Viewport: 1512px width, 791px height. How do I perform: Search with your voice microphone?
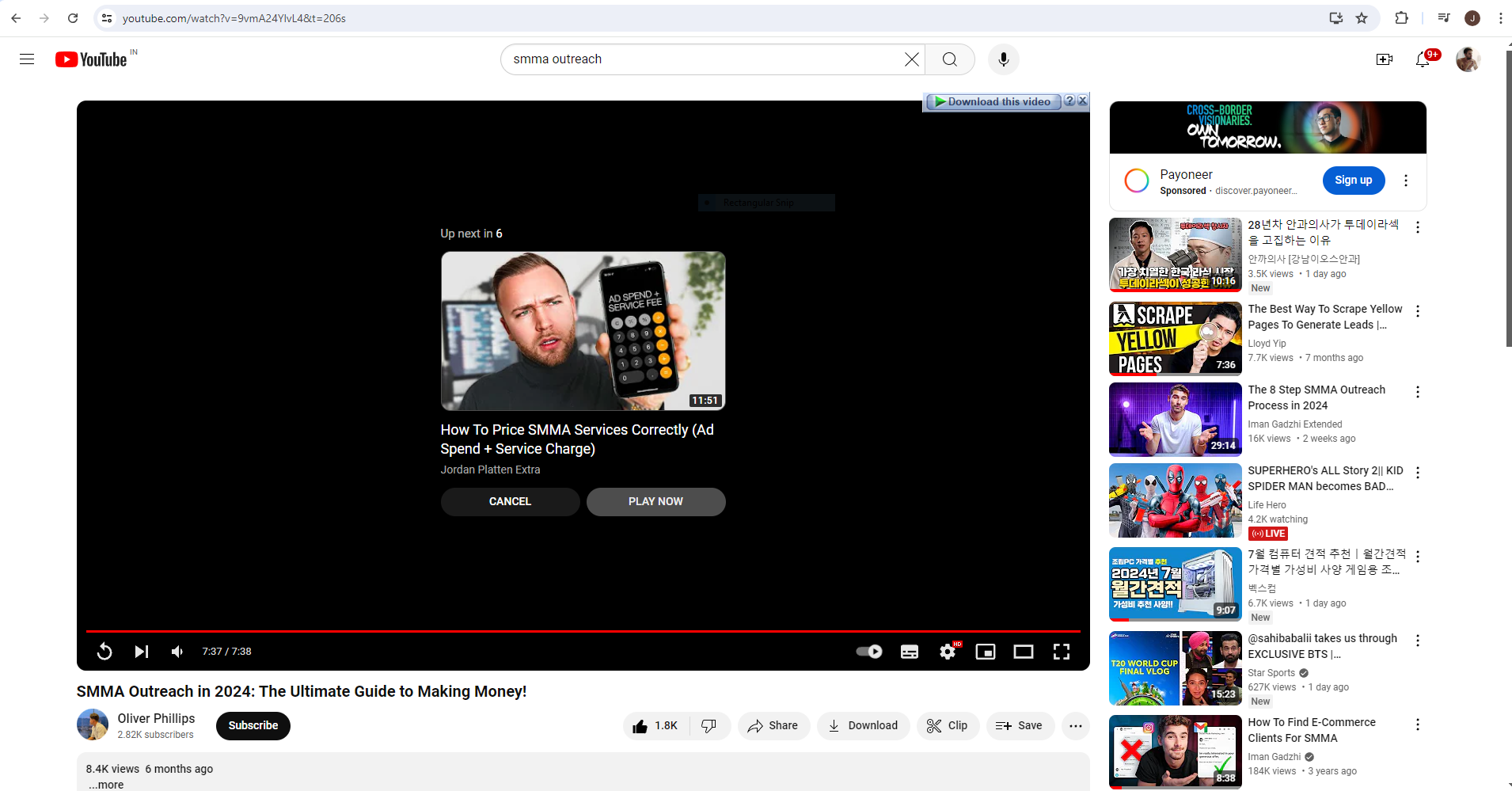pyautogui.click(x=1004, y=59)
